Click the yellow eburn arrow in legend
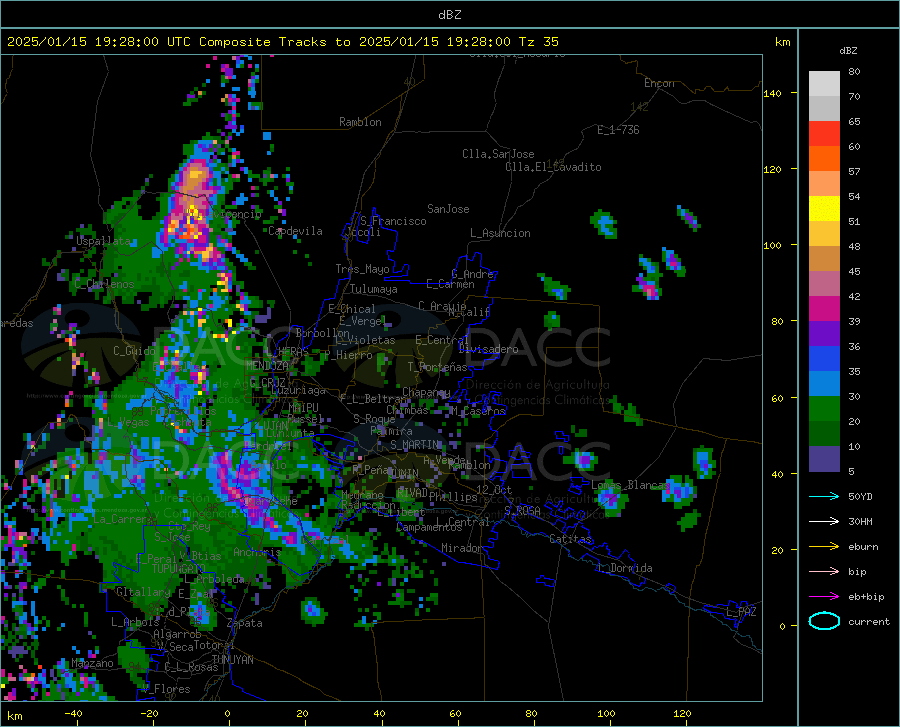The height and width of the screenshot is (727, 900). click(x=824, y=547)
